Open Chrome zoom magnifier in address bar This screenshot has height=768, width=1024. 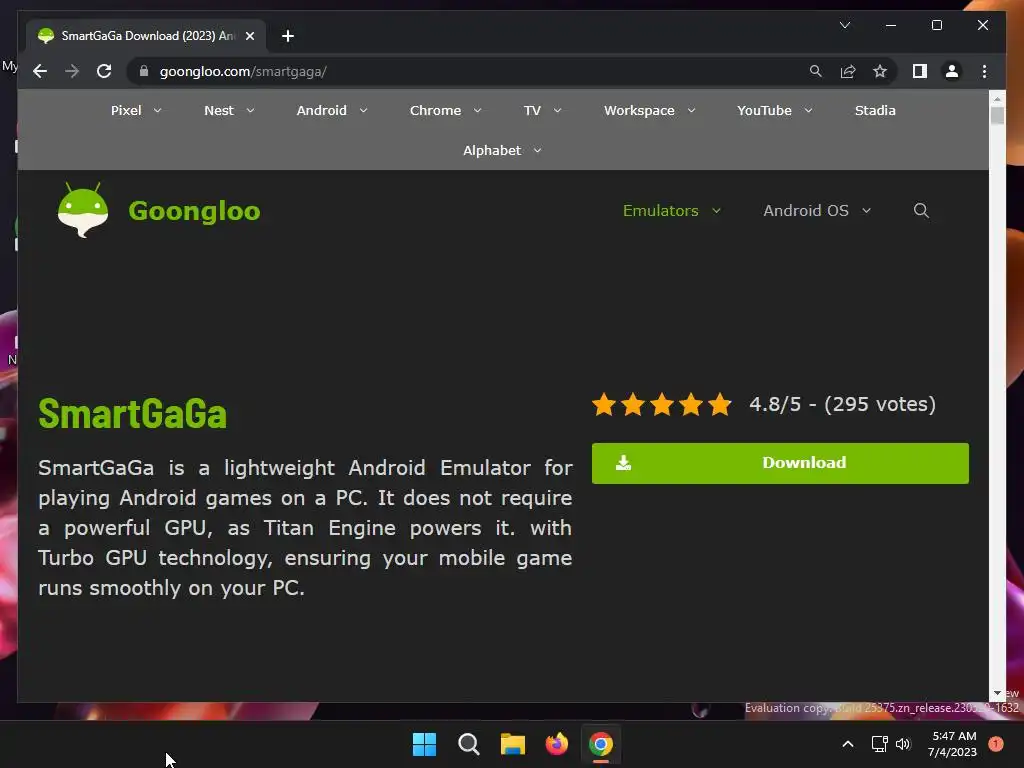click(816, 71)
